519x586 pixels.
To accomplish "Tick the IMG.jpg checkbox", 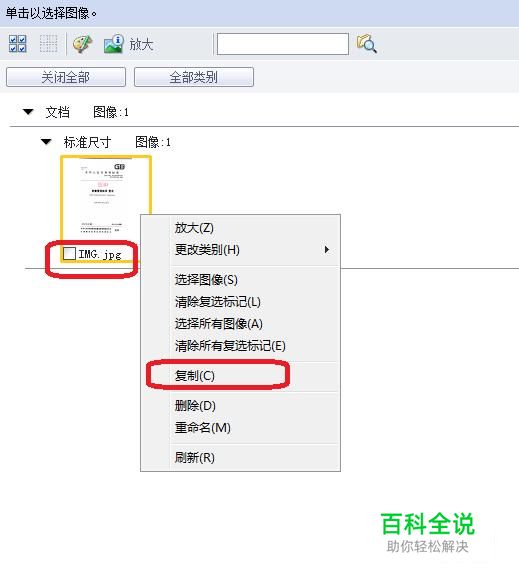I will [69, 254].
